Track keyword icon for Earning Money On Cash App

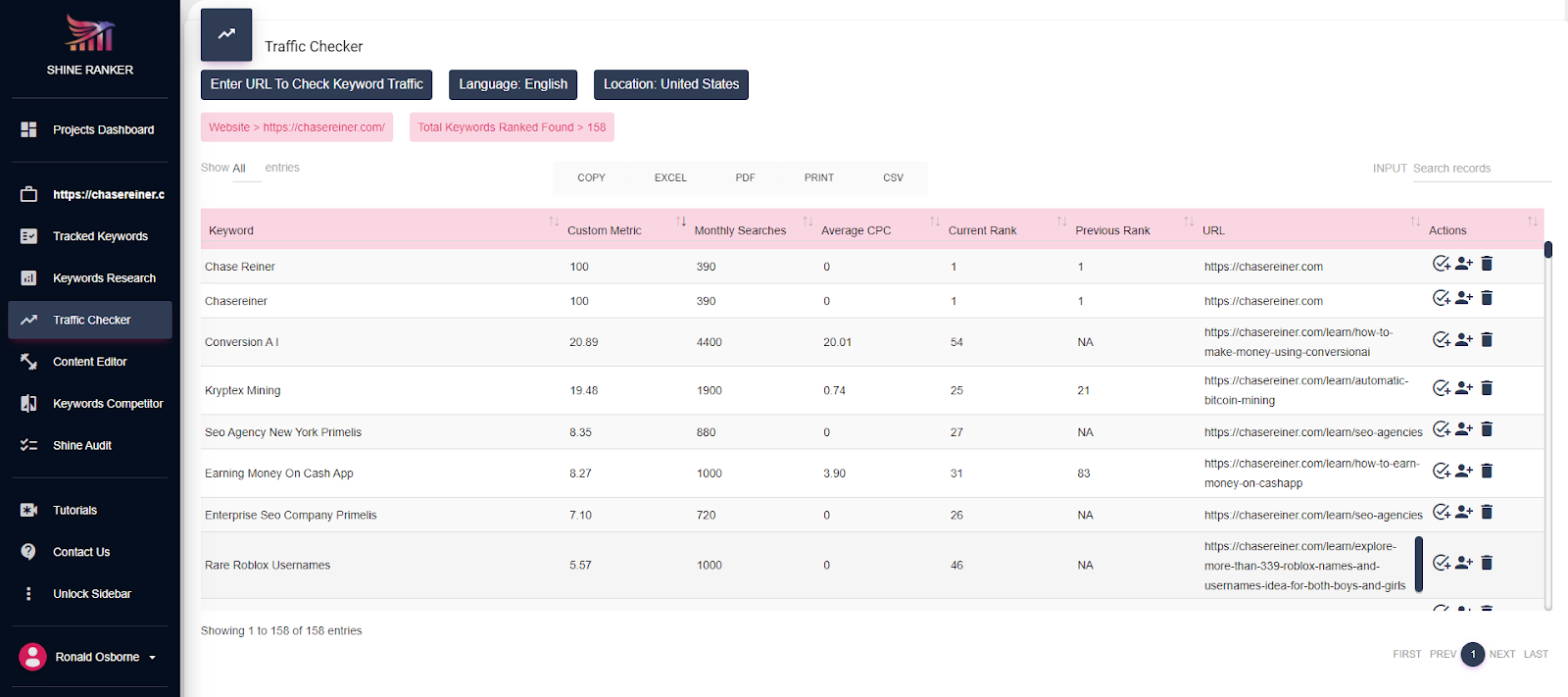coord(1441,471)
